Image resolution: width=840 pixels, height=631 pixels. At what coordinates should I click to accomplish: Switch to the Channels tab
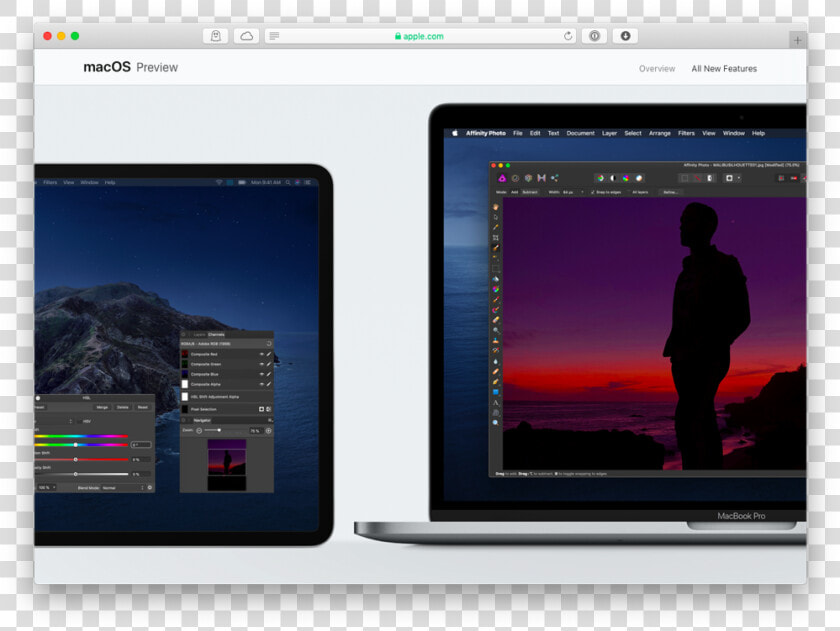[x=216, y=334]
